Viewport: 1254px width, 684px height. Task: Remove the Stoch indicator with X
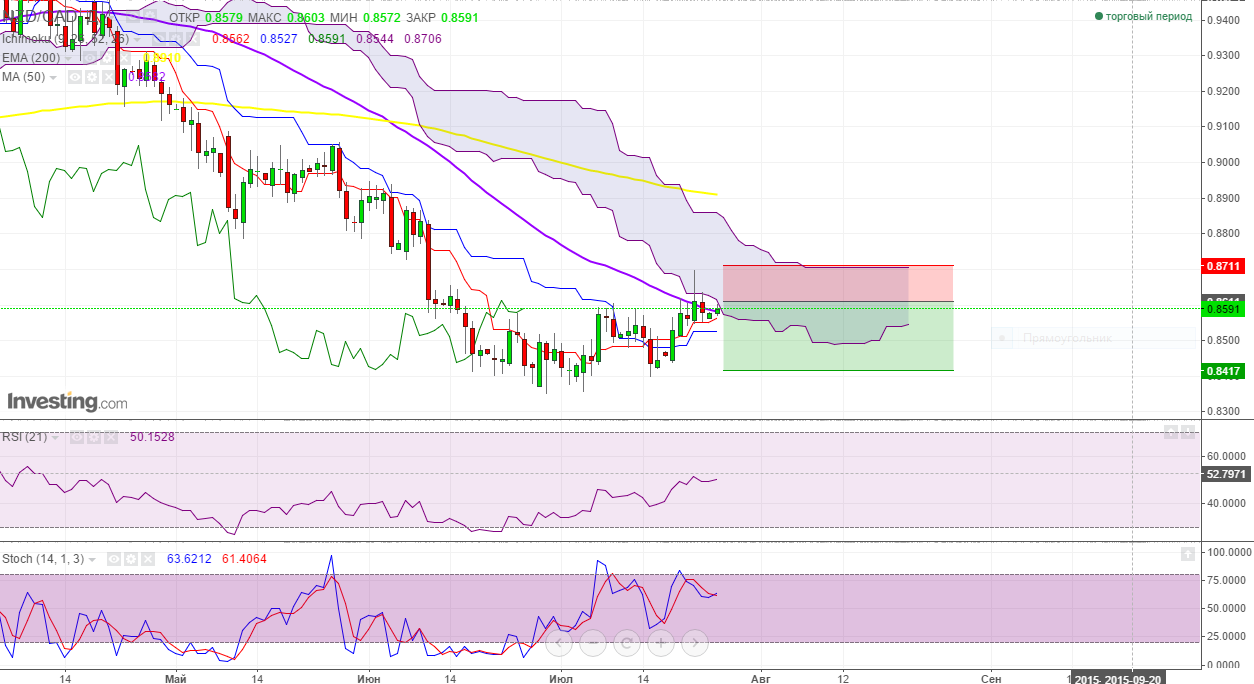point(148,559)
